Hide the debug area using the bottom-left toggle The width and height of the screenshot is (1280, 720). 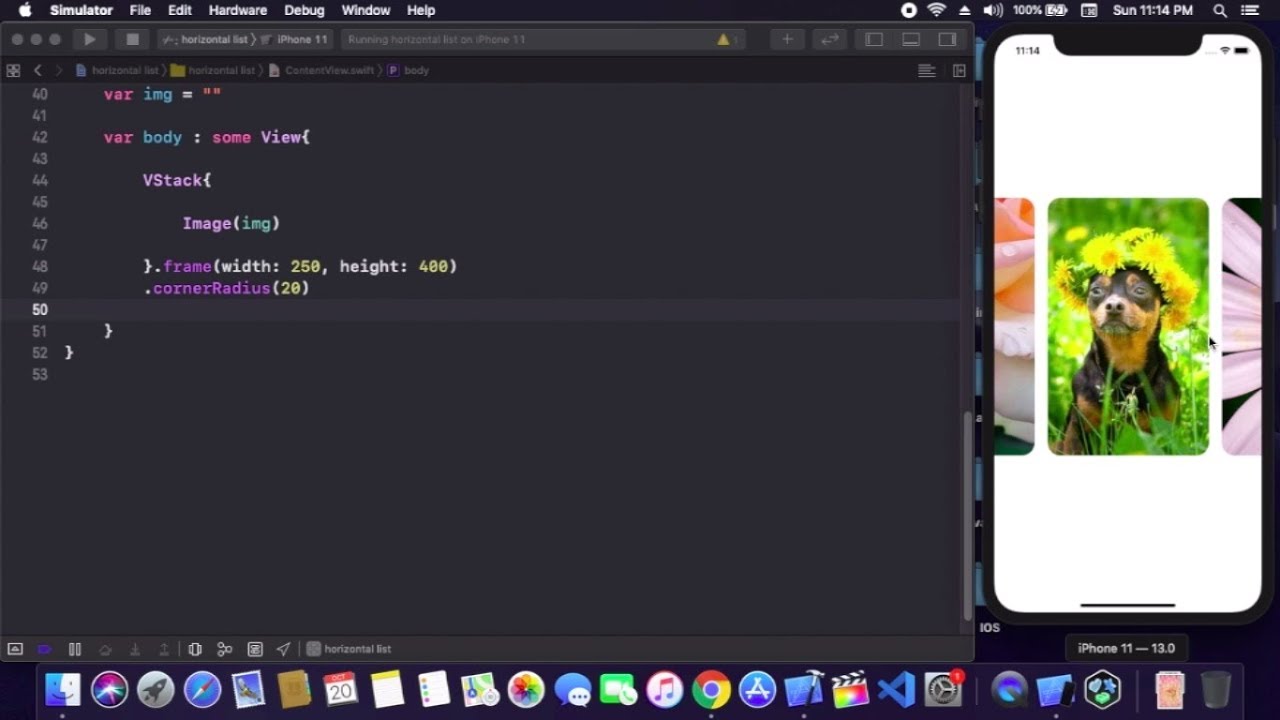[x=15, y=649]
